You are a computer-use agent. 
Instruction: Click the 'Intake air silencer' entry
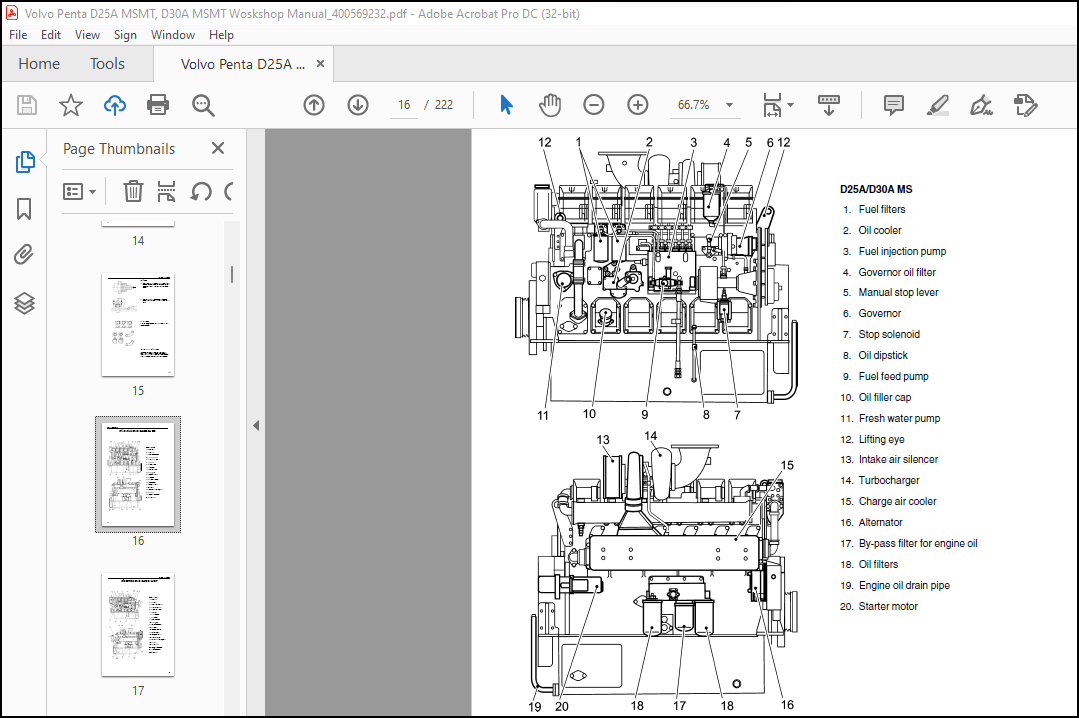pyautogui.click(x=898, y=459)
